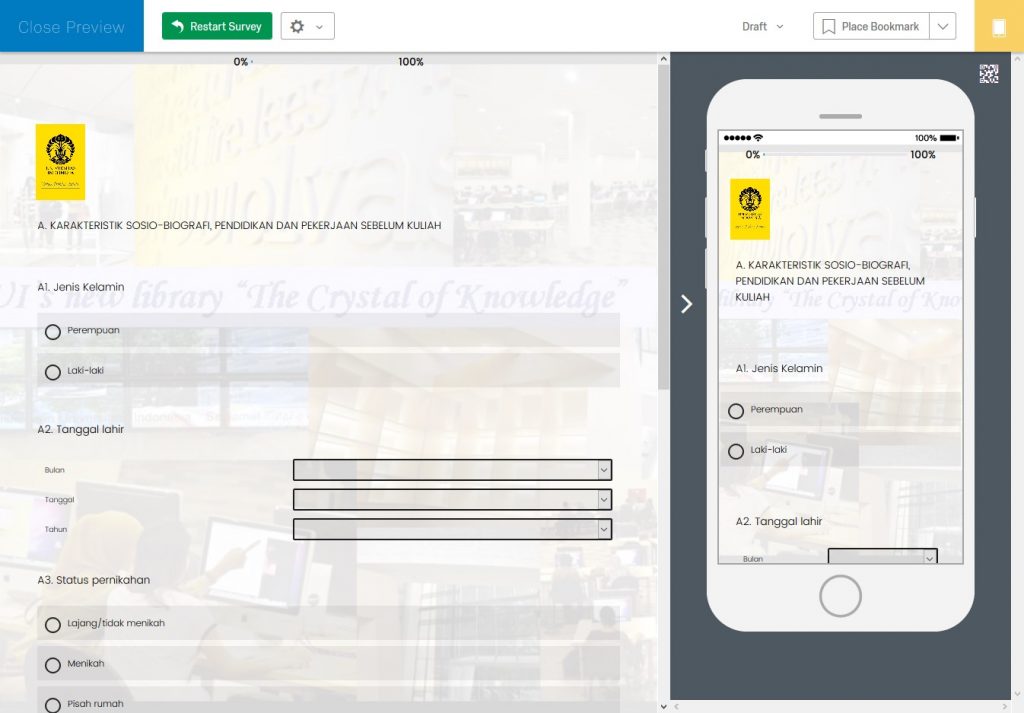Click the Tahun label text
This screenshot has width=1024, height=713.
point(56,530)
